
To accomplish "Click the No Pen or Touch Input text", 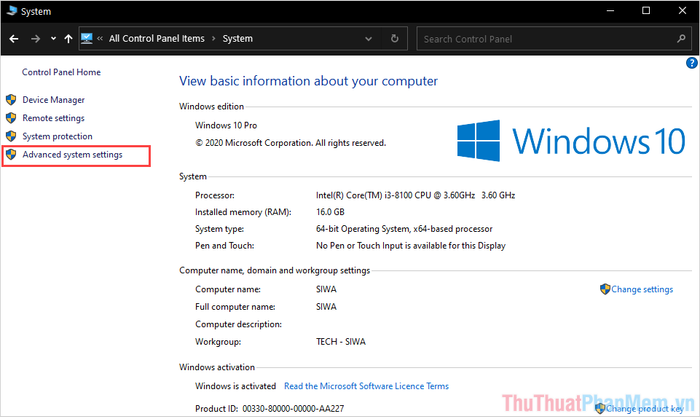I will [411, 246].
